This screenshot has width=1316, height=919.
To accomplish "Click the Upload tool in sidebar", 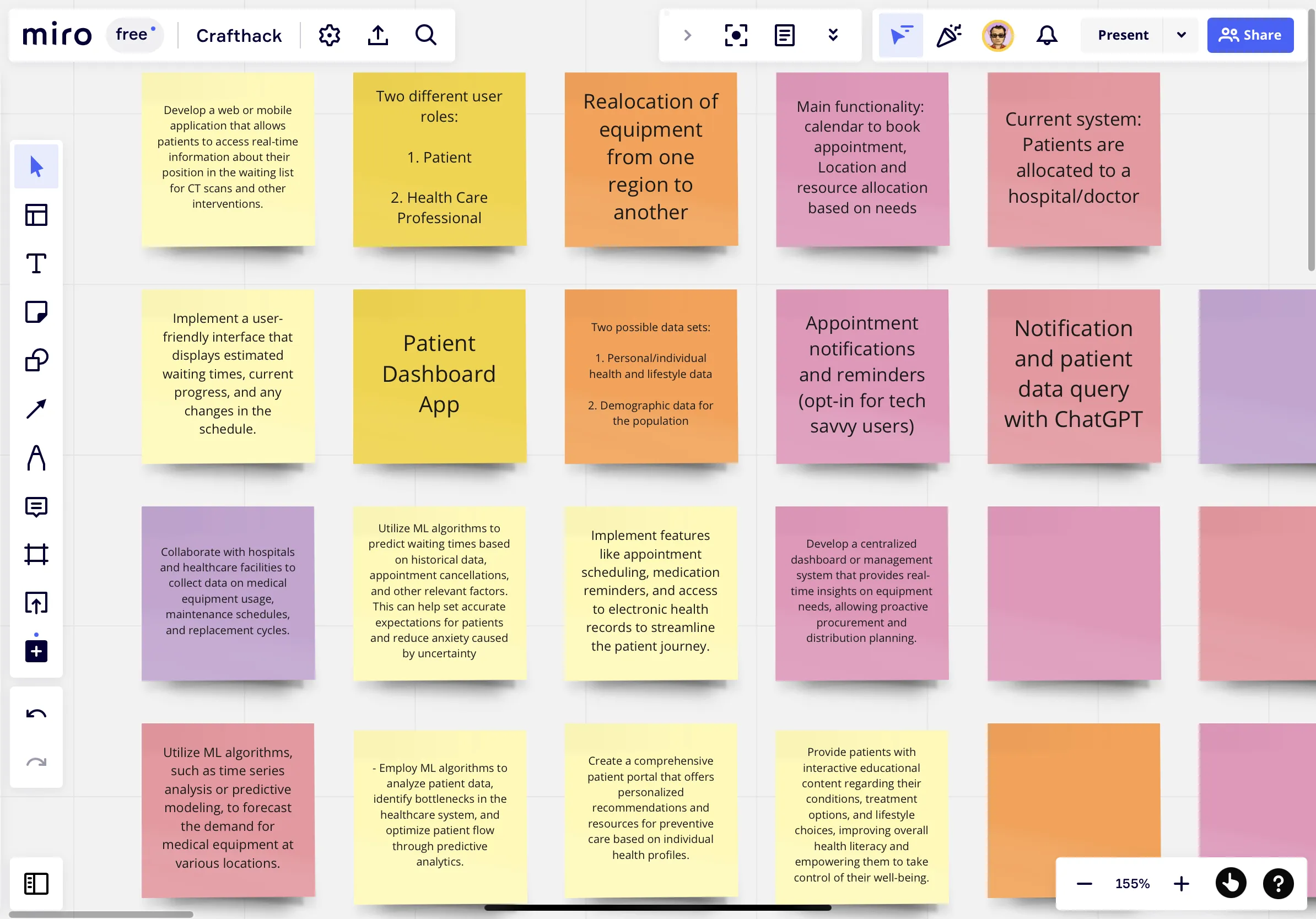I will [36, 603].
